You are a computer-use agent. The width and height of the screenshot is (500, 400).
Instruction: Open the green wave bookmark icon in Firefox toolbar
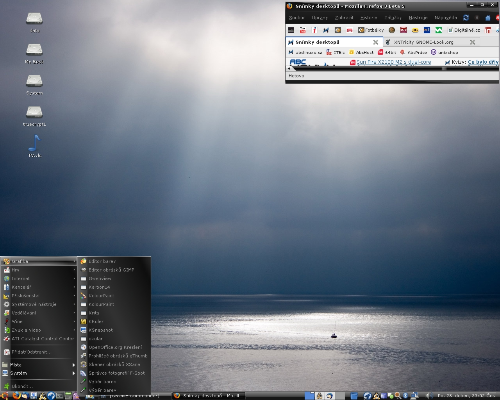(438, 30)
